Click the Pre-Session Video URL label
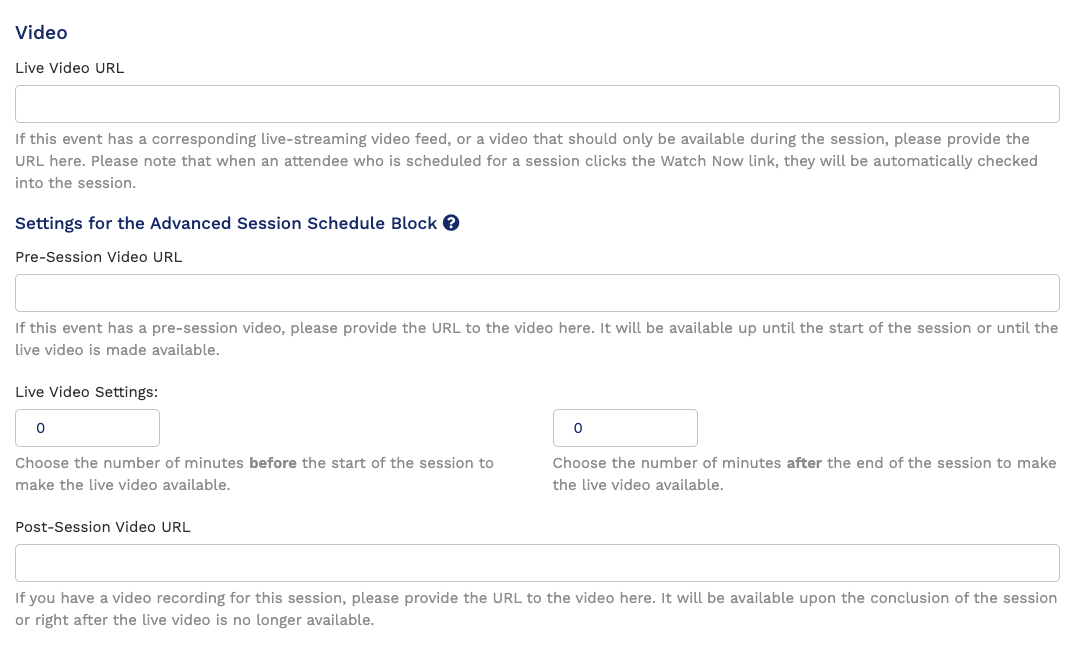The image size is (1076, 659). (98, 256)
